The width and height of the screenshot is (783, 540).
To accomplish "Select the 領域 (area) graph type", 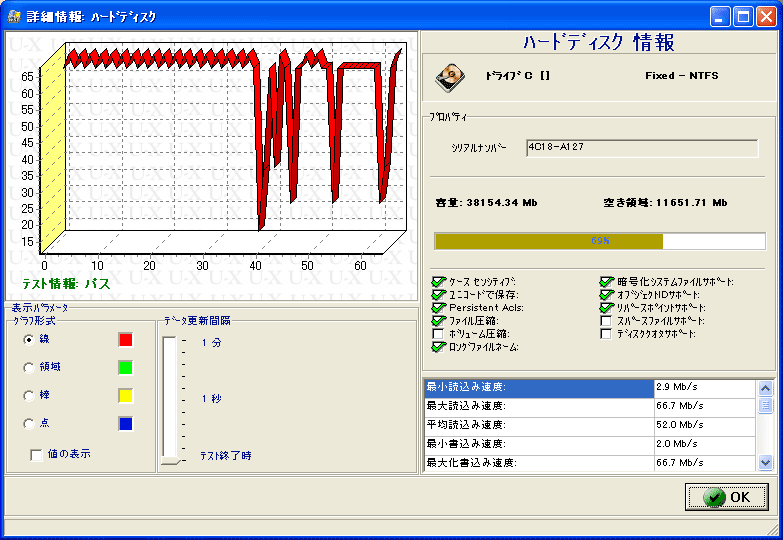I will tap(28, 368).
